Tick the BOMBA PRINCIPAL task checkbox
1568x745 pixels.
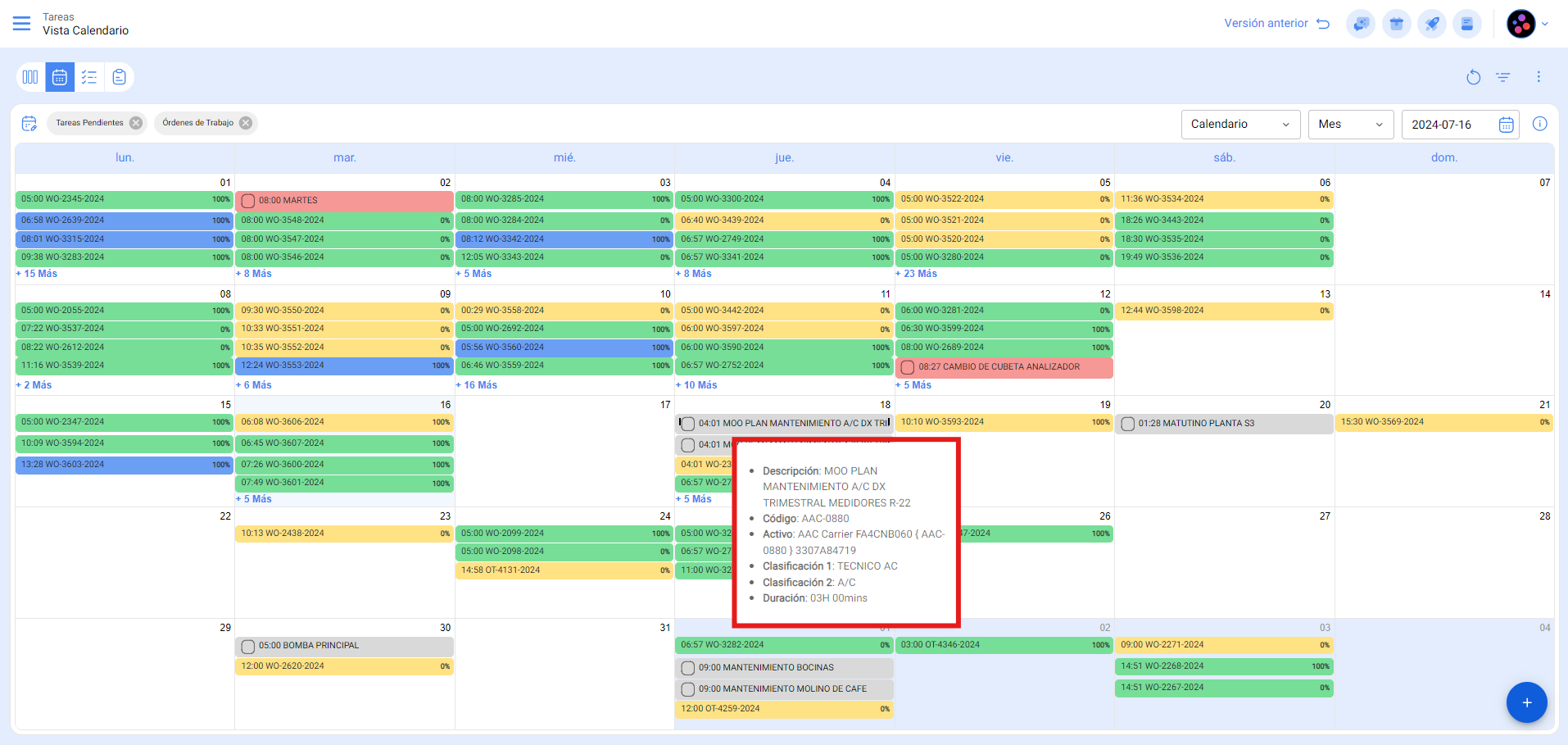[x=248, y=647]
